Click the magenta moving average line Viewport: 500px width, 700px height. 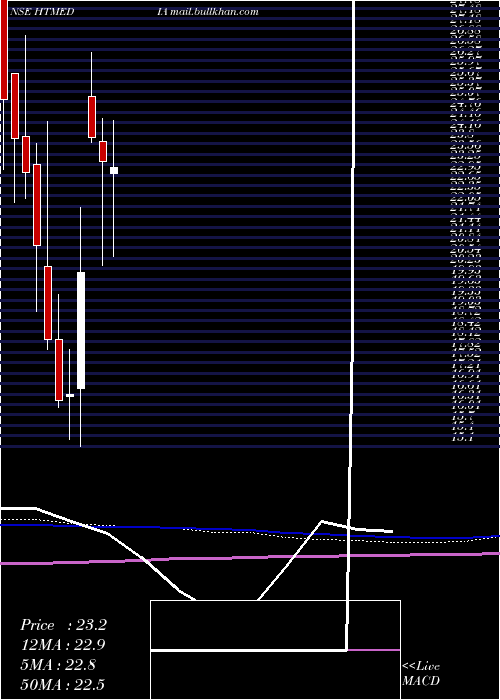pos(250,557)
